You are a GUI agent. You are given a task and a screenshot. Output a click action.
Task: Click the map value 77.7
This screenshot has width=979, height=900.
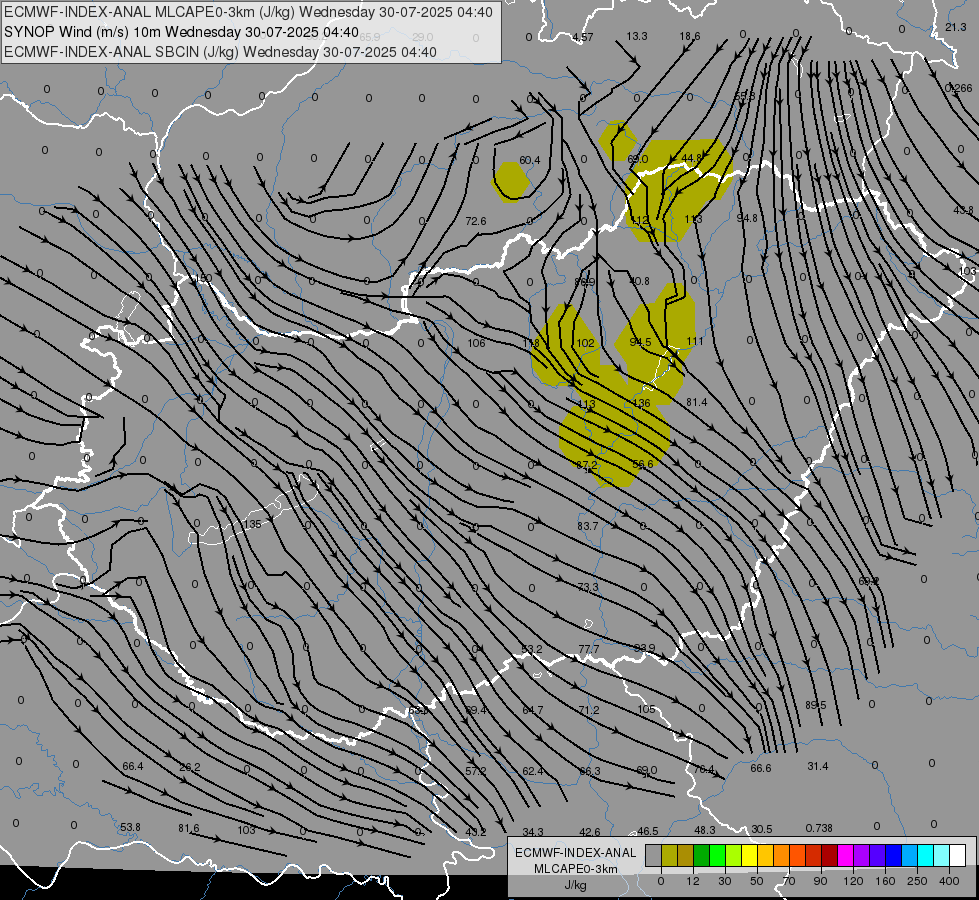point(589,650)
